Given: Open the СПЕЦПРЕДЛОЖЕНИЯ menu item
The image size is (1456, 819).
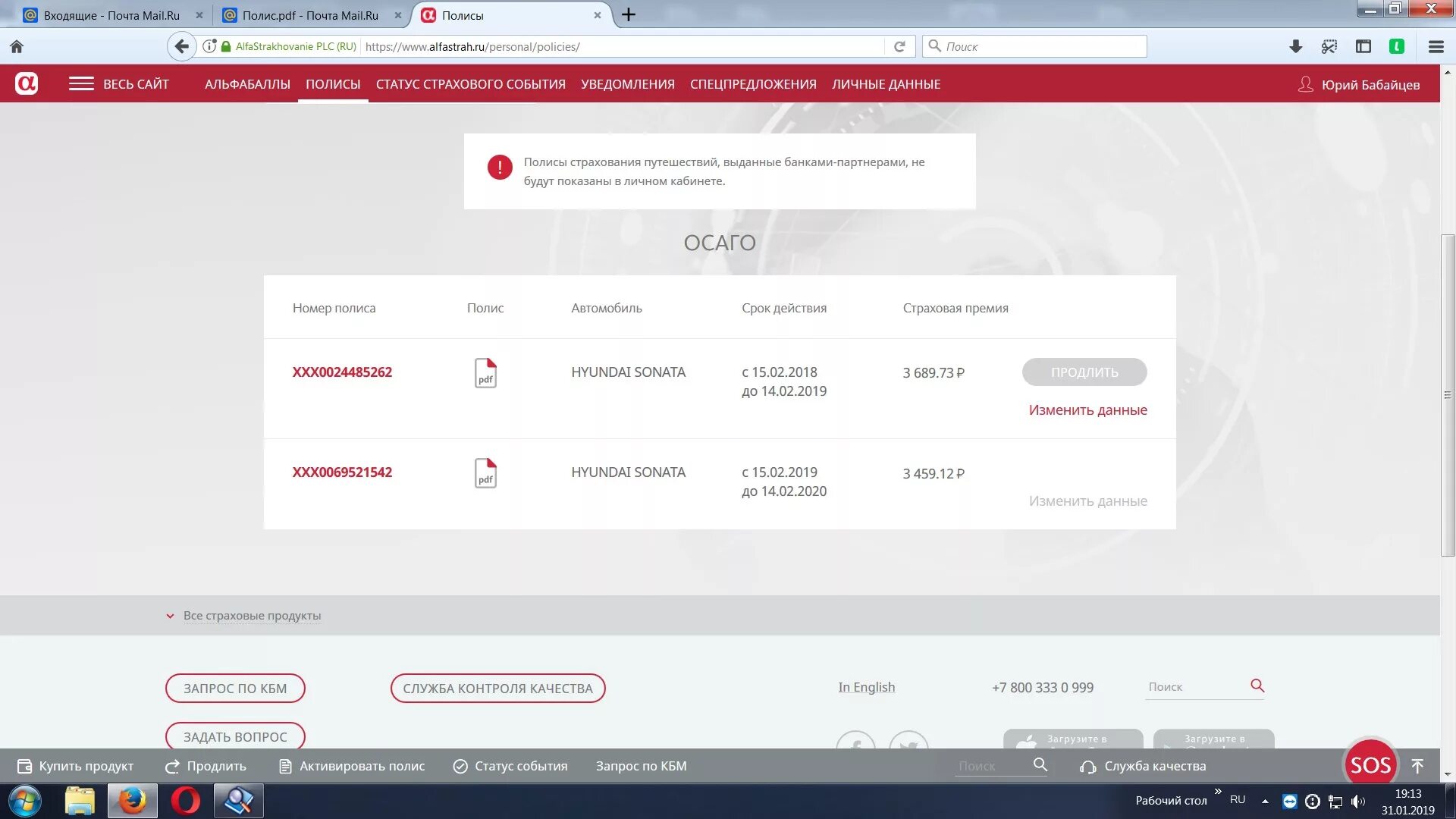Looking at the screenshot, I should tap(753, 84).
